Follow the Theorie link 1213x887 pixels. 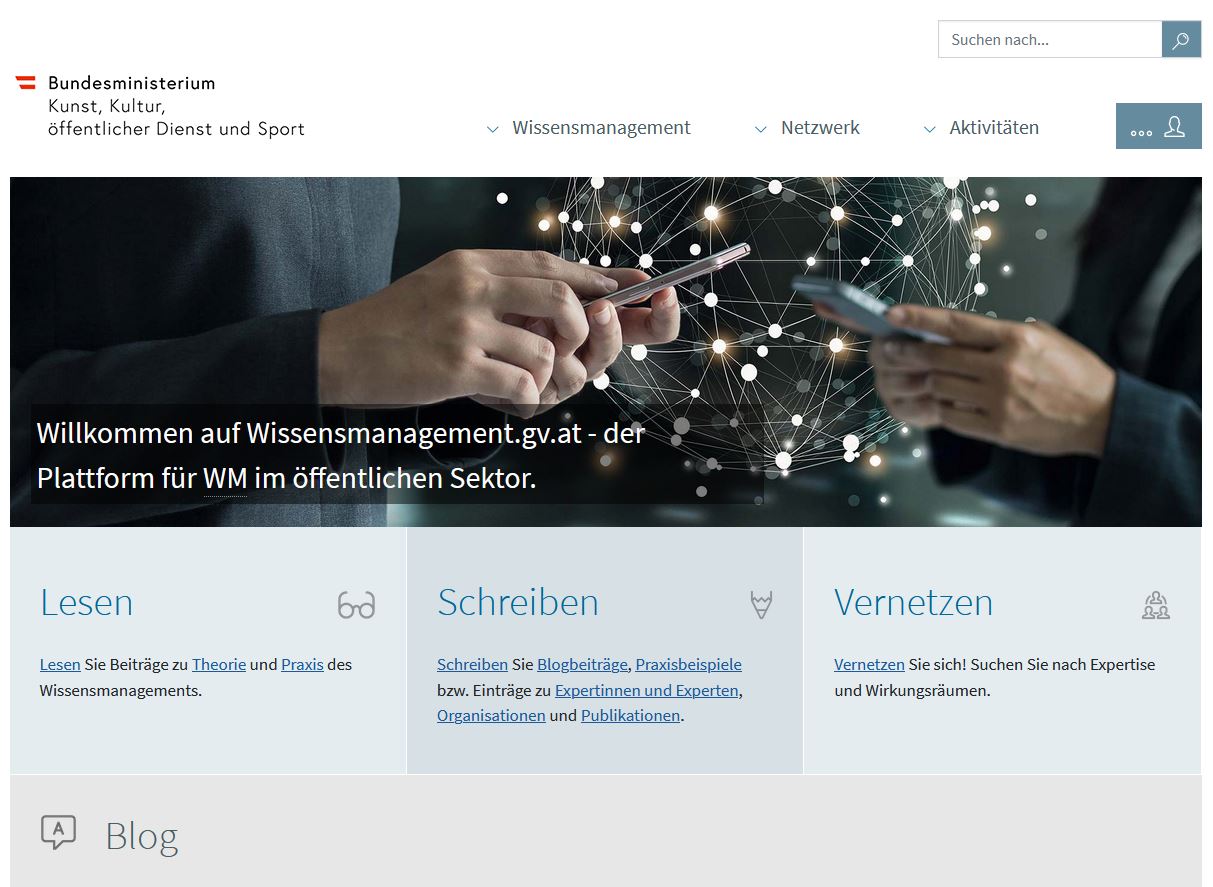coord(219,664)
